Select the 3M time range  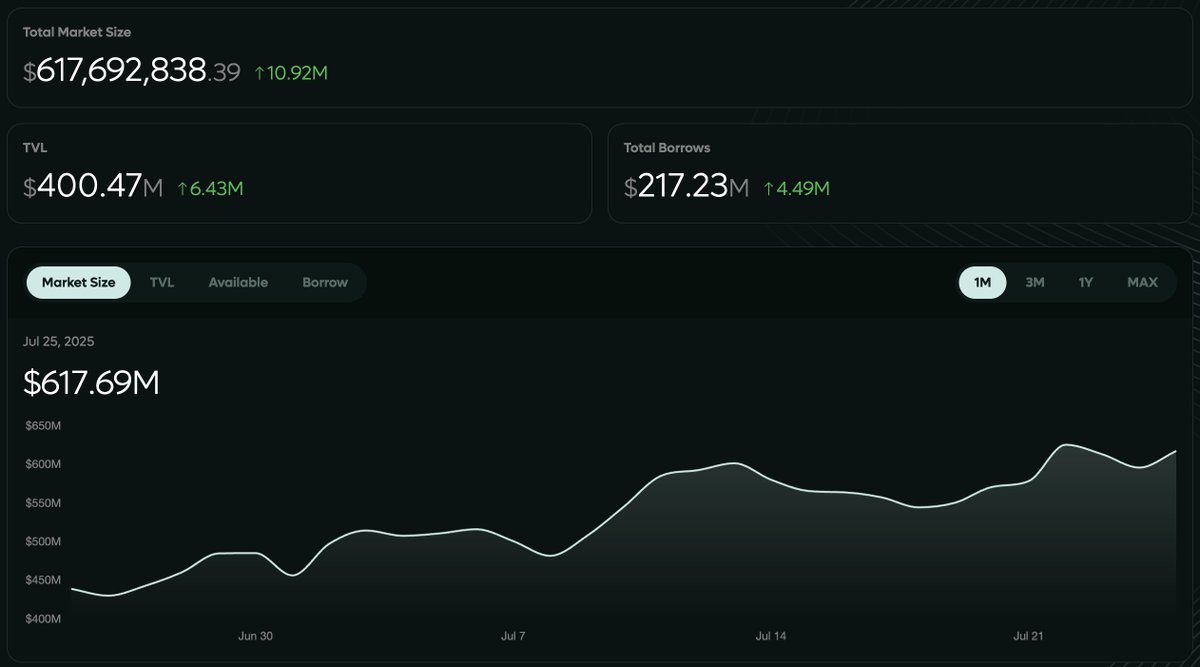[x=1035, y=282]
